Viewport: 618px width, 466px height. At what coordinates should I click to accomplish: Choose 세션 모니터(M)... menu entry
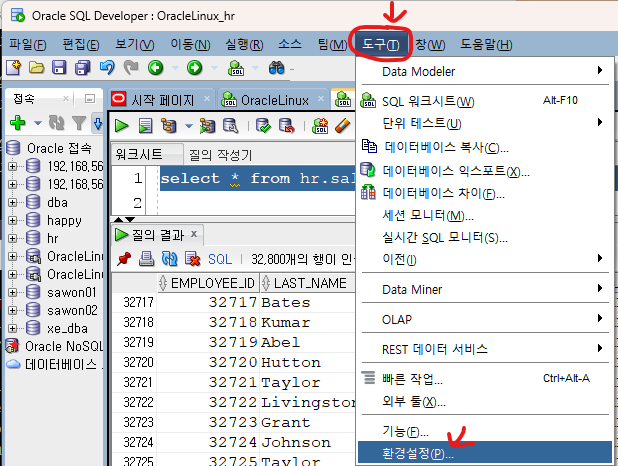[486, 215]
